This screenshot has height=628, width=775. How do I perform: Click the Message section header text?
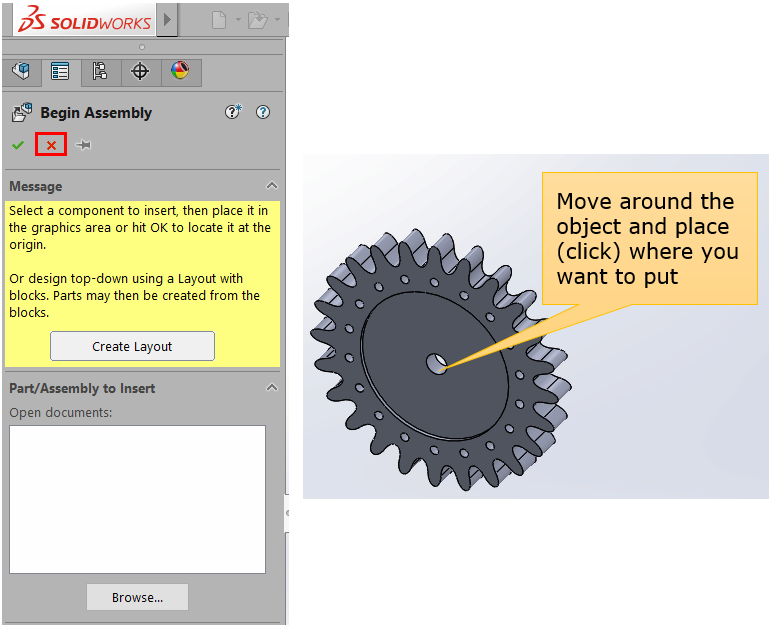(x=36, y=186)
